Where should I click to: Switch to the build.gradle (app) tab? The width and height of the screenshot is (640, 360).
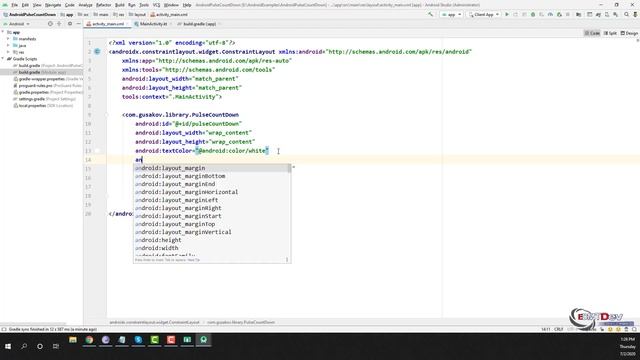click(199, 24)
